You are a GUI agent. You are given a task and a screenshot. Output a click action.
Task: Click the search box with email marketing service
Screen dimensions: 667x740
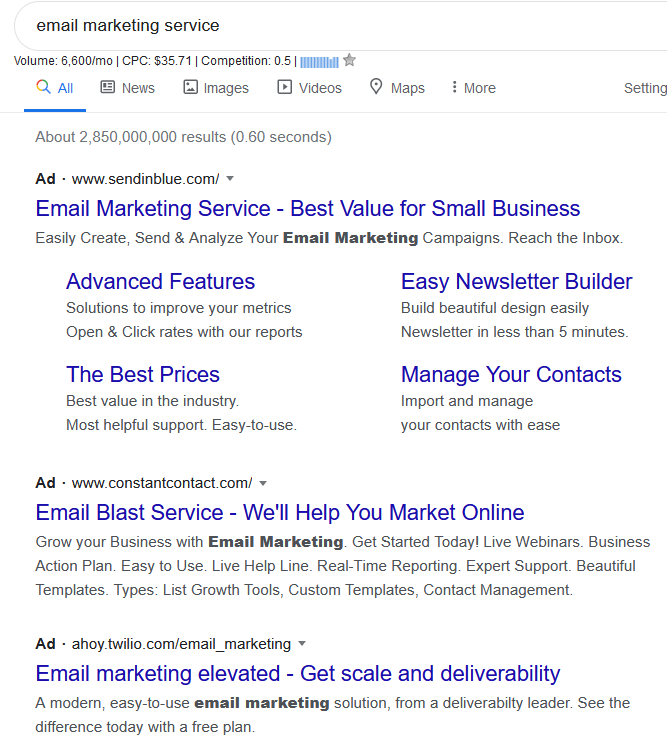tap(300, 25)
